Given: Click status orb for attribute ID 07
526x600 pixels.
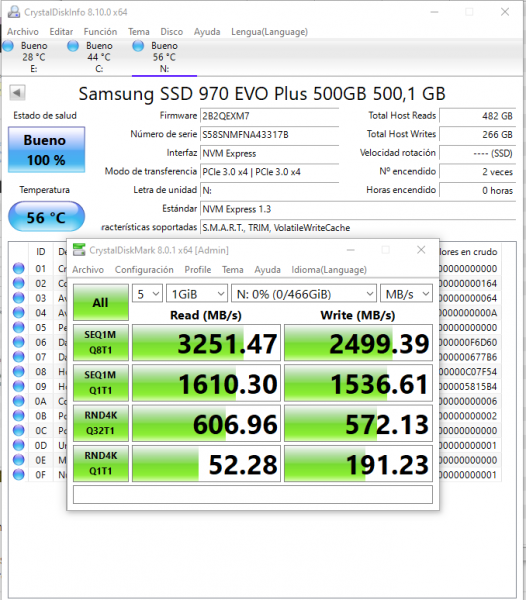Looking at the screenshot, I should pyautogui.click(x=18, y=357).
